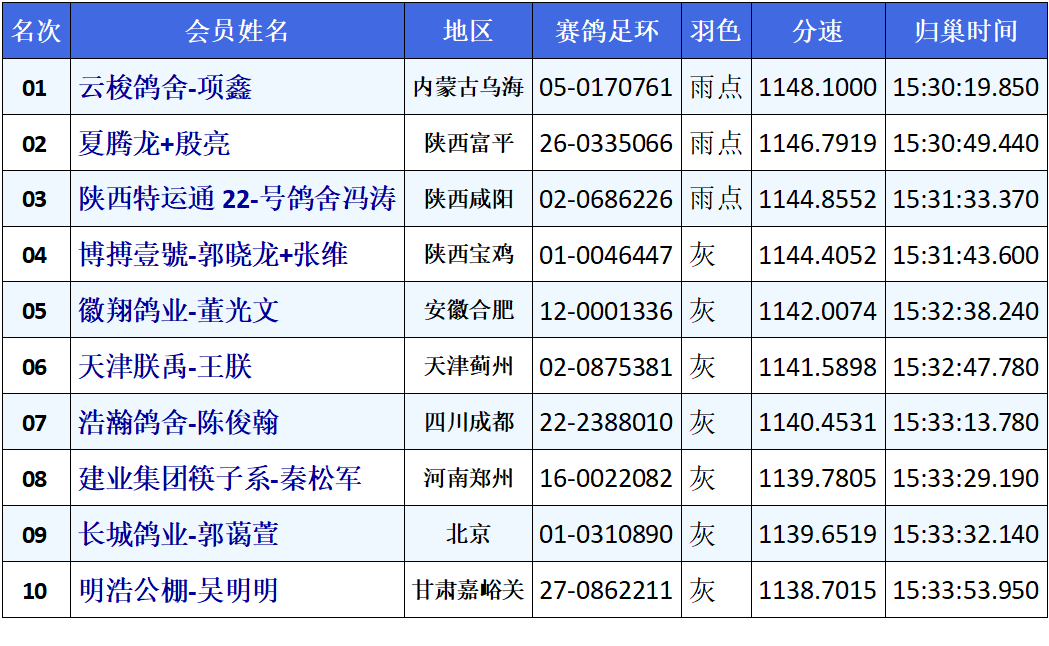The width and height of the screenshot is (1049, 646).
Task: Click the speed value 1138.7015
Action: tap(817, 591)
